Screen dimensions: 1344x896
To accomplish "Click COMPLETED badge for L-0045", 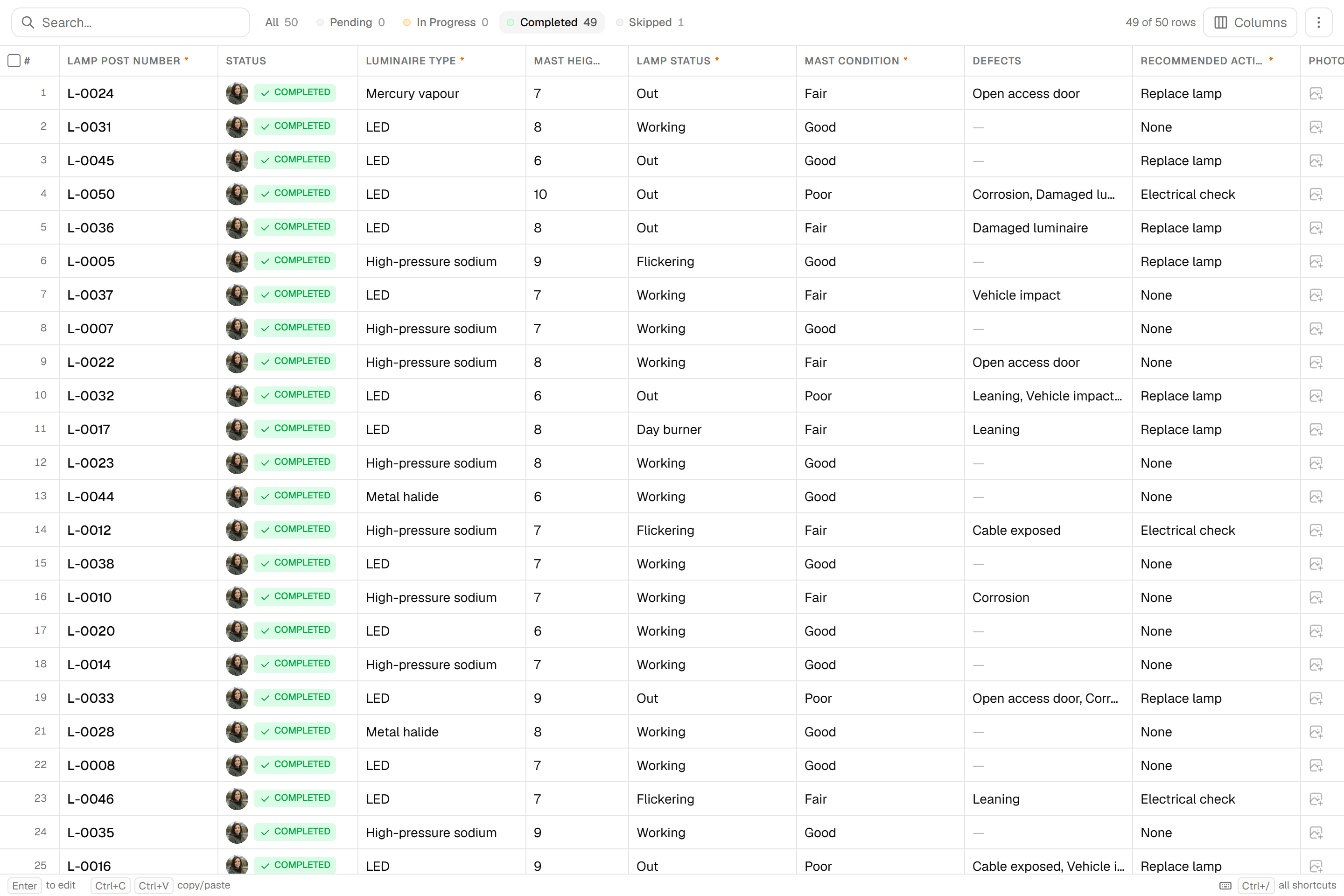I will [x=295, y=160].
